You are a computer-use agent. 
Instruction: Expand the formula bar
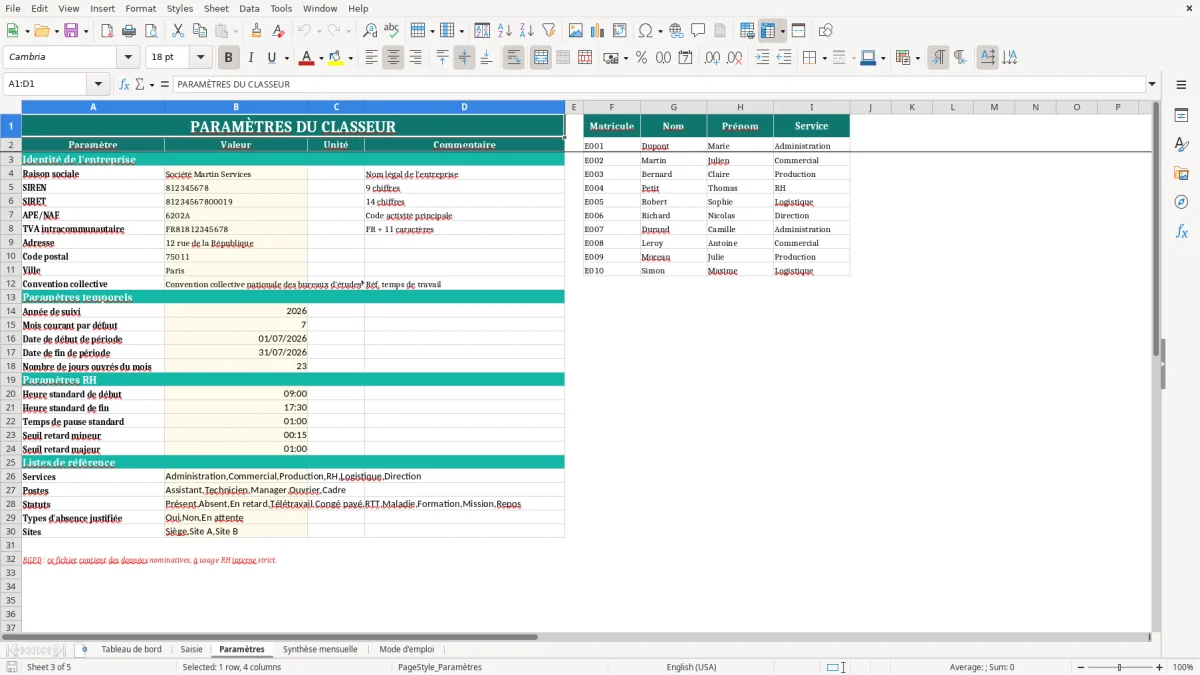[1152, 84]
